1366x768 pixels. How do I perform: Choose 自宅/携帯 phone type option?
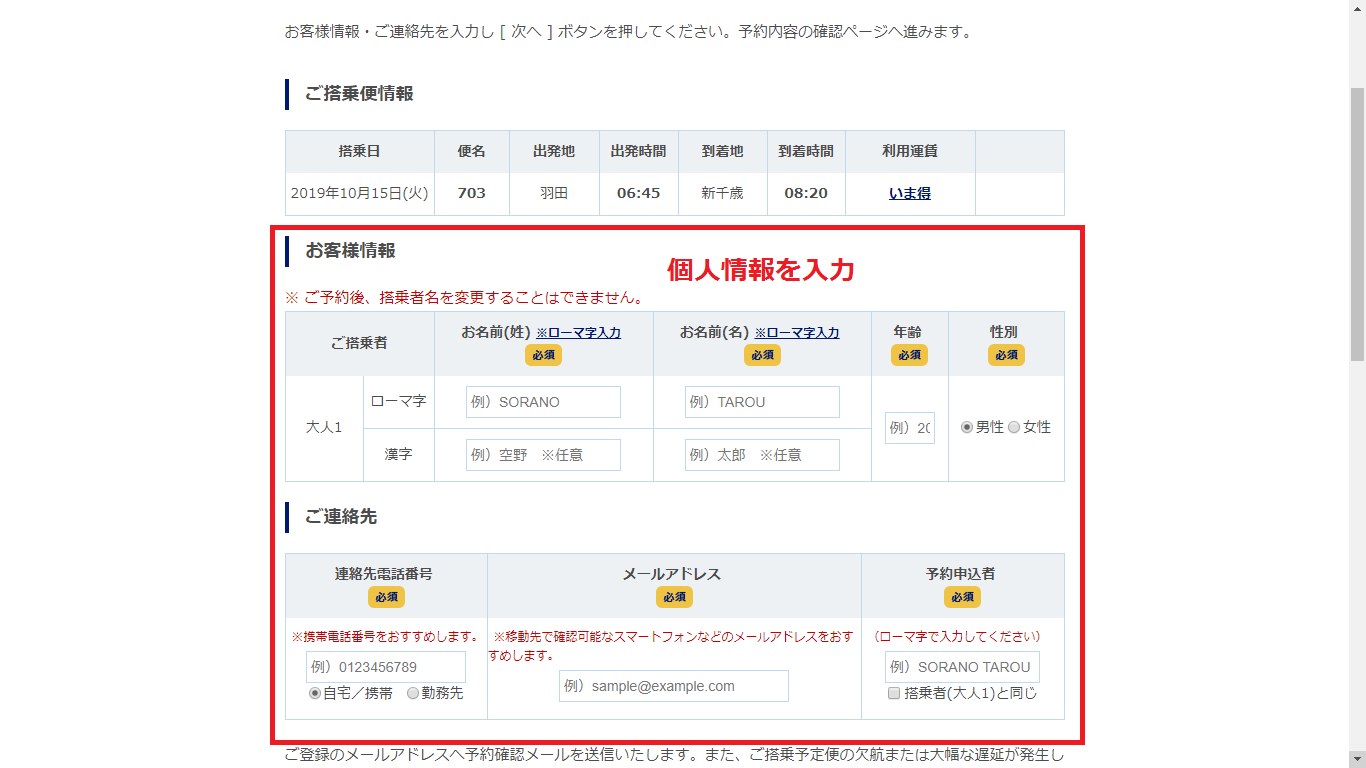[x=315, y=693]
